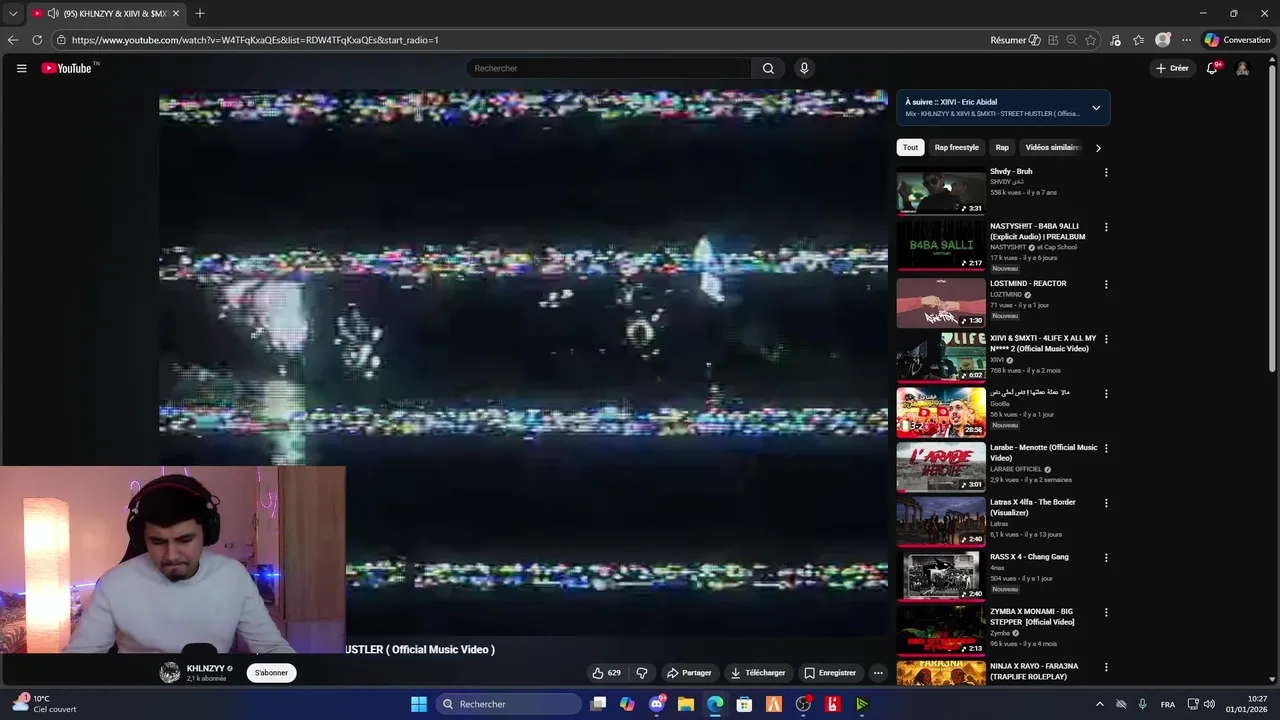Image resolution: width=1280 pixels, height=720 pixels.
Task: Subscribe to KHLNZYY with S'abonner
Action: [x=271, y=673]
